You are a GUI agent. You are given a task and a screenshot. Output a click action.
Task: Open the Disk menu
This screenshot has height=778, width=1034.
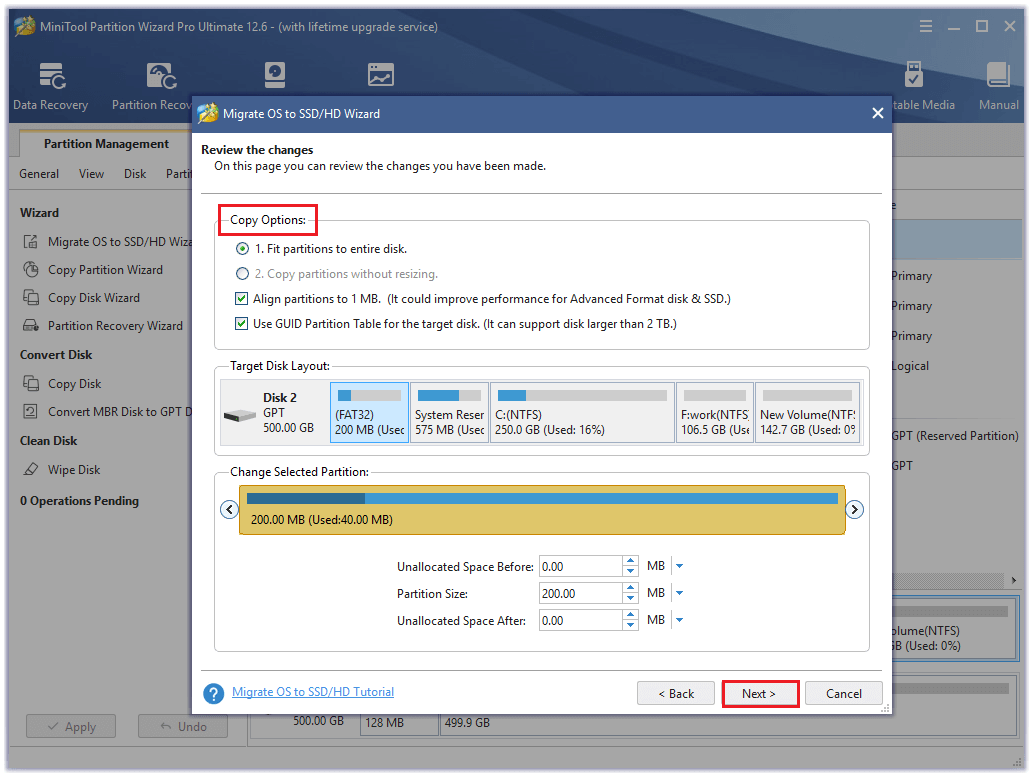tap(135, 174)
